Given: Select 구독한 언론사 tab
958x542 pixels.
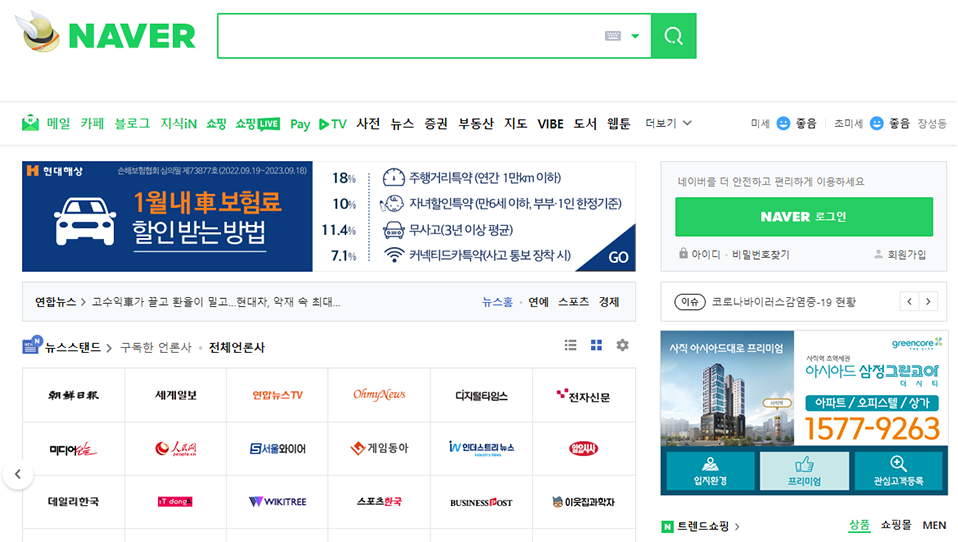Looking at the screenshot, I should (x=156, y=348).
